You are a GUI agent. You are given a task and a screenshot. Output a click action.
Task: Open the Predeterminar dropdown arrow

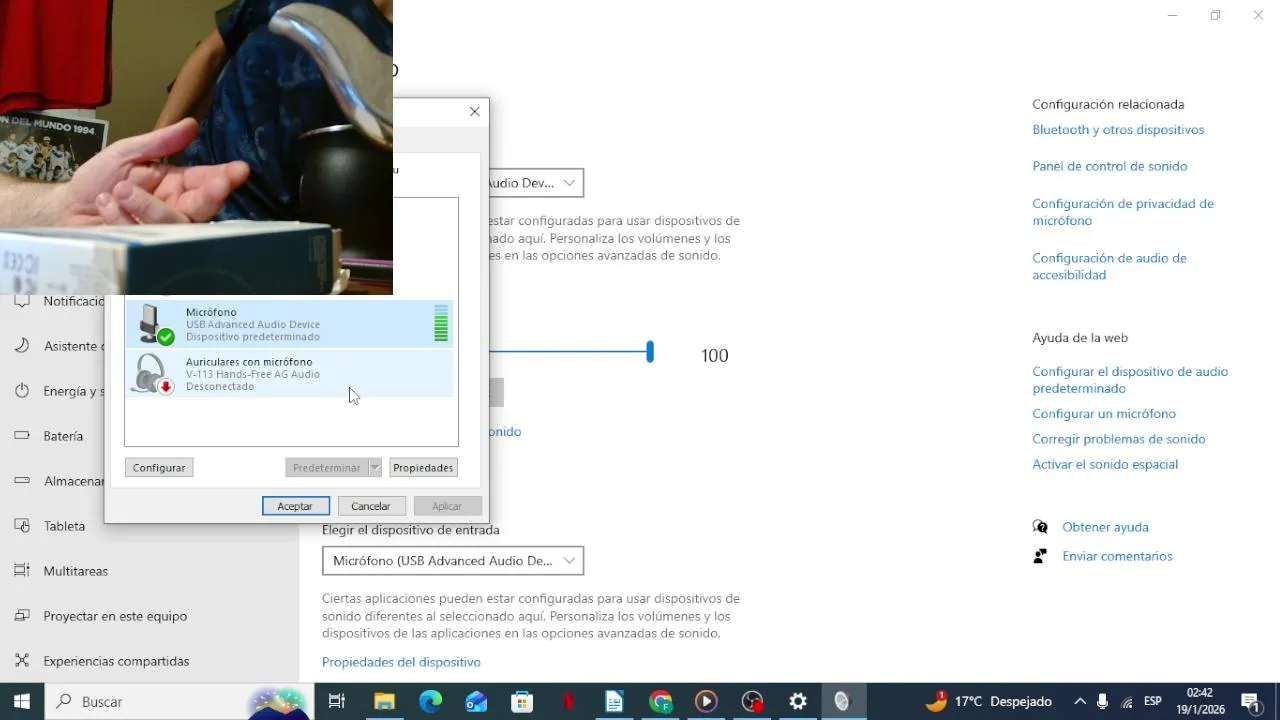(375, 467)
